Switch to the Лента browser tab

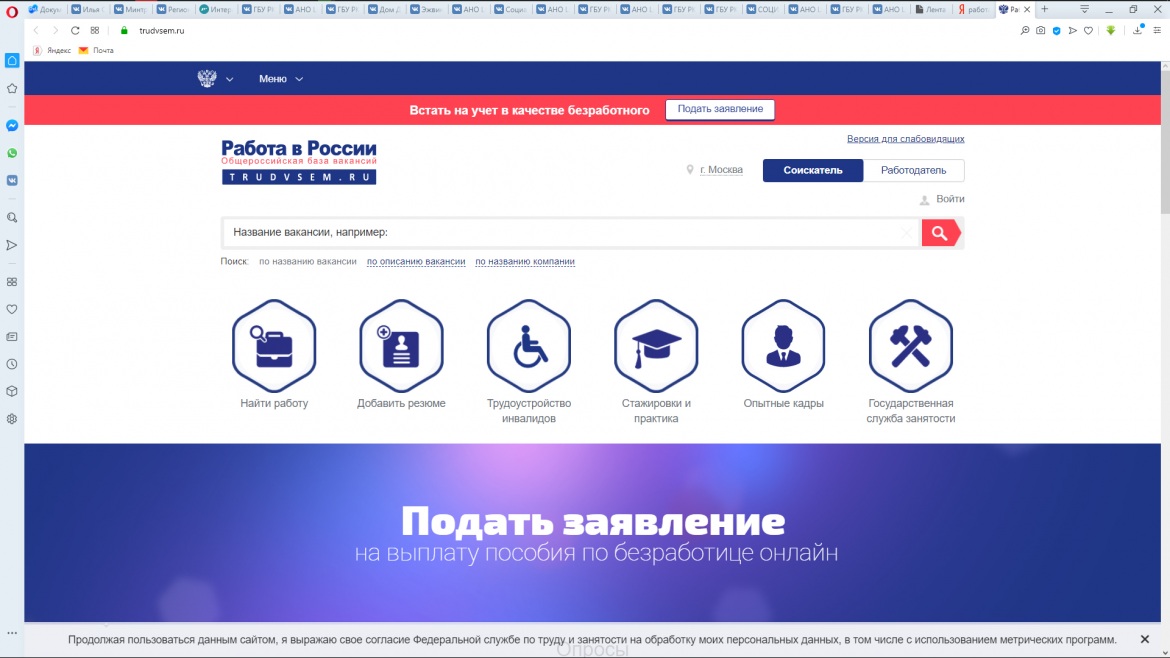(930, 9)
